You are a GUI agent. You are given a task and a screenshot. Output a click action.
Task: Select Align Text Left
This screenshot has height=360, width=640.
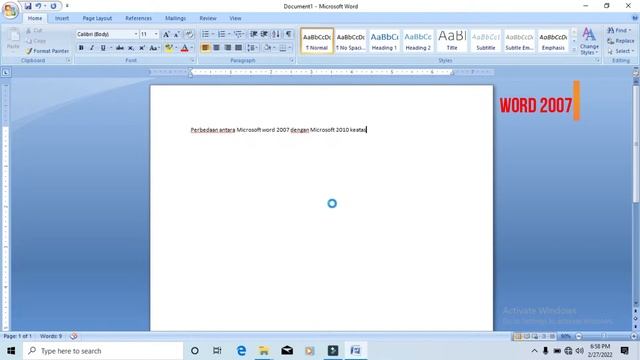(x=205, y=48)
